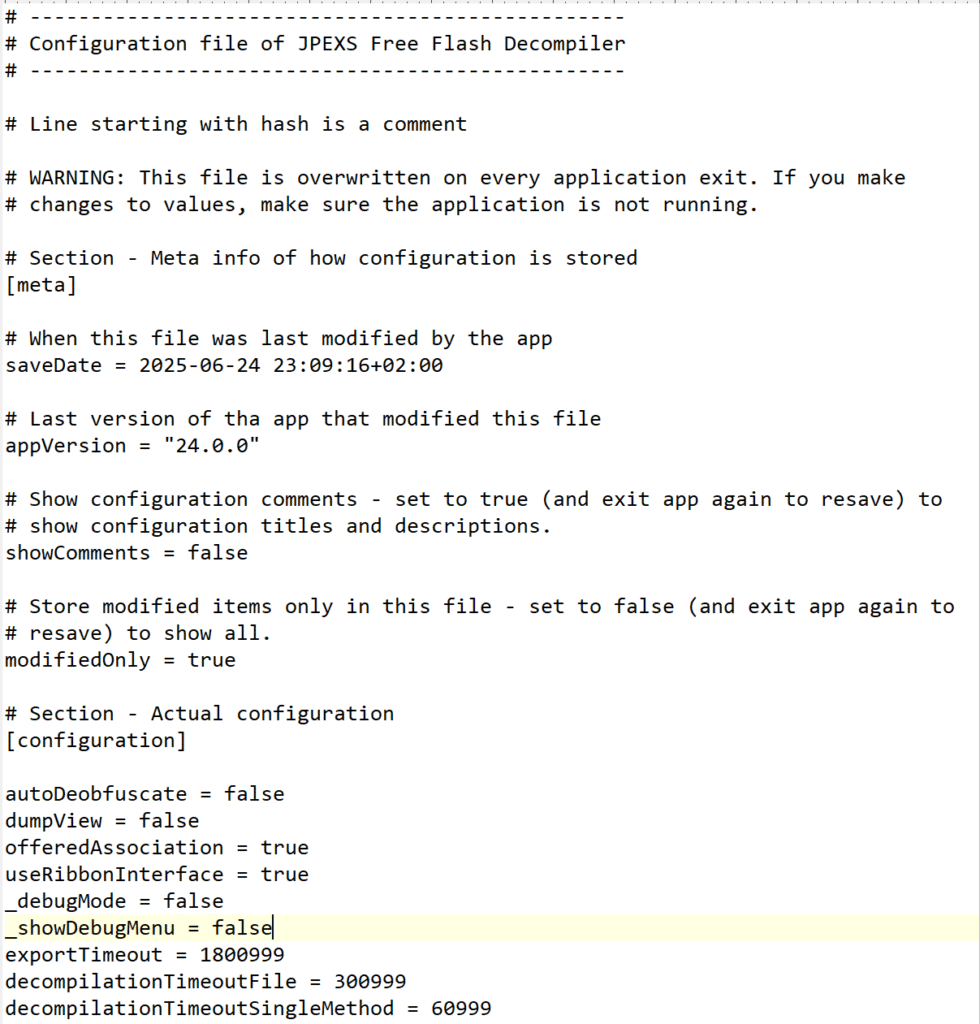Click the "Last version of tha app" comment
Screen dimensions: 980x1024
(x=303, y=419)
